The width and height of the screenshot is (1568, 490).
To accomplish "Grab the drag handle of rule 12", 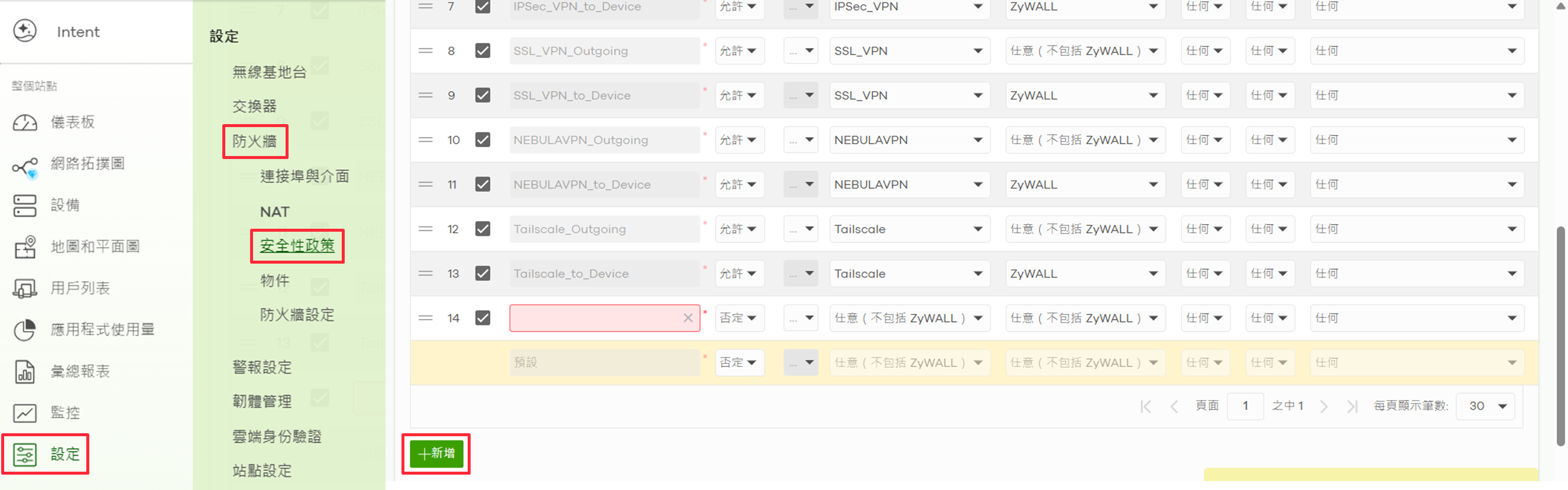I will (426, 229).
